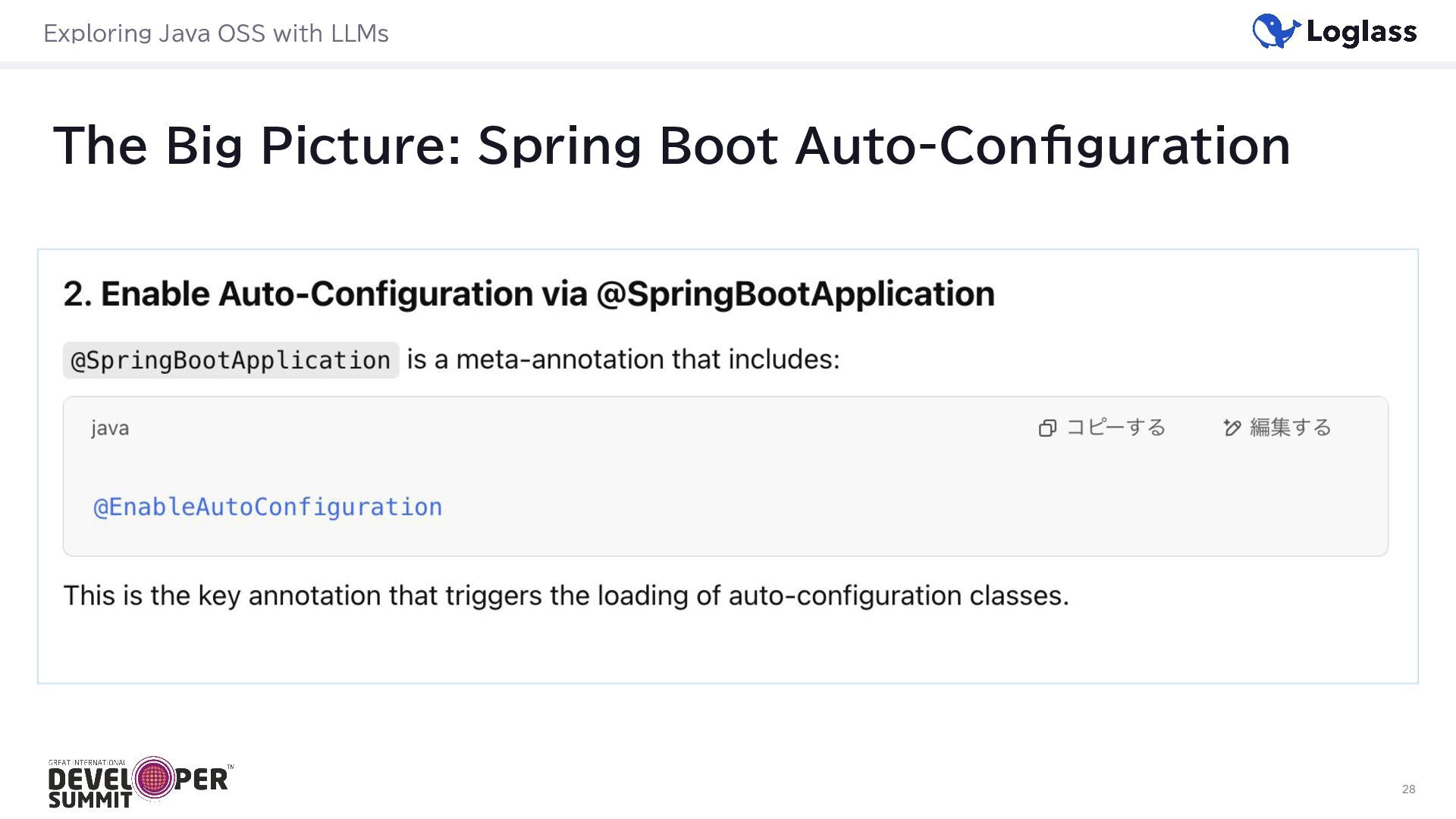Viewport: 1456px width, 819px height.
Task: Click the @EnableAutoConfiguration code text
Action: tap(268, 507)
